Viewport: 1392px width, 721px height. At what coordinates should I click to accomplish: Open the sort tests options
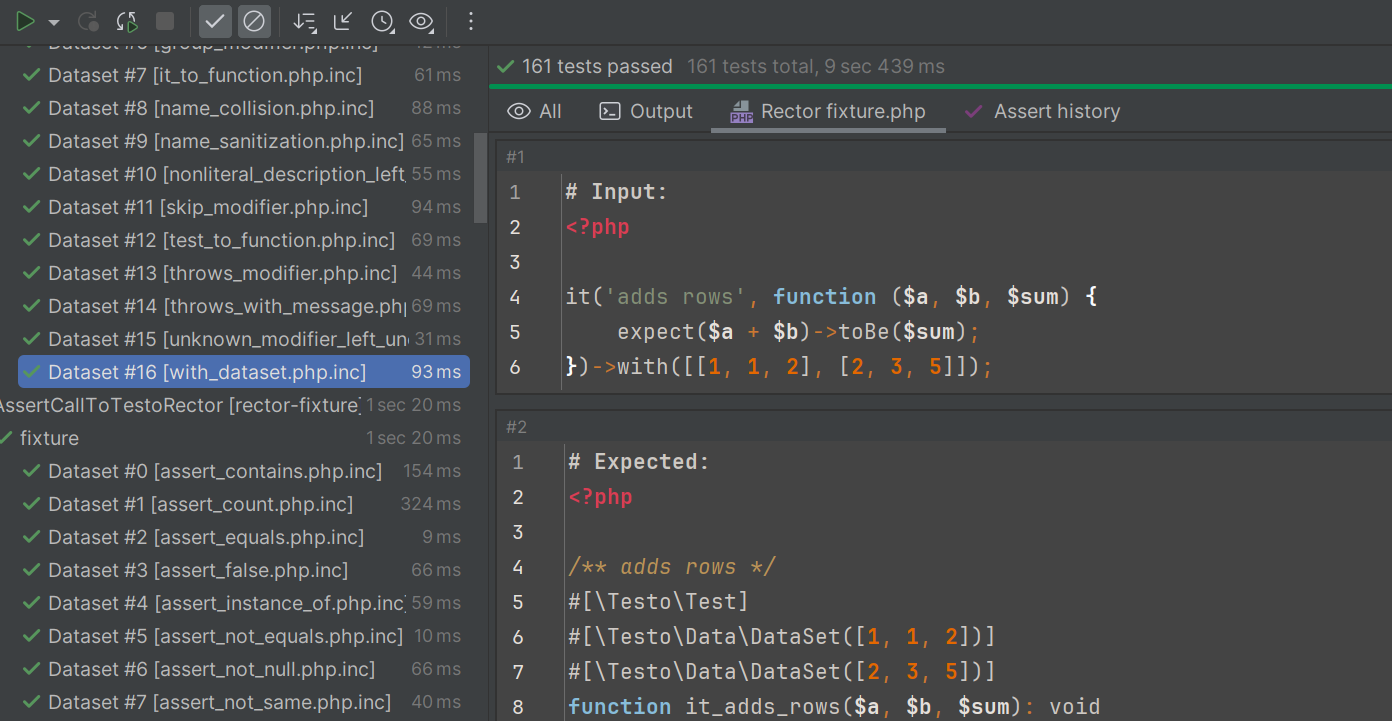coord(305,21)
